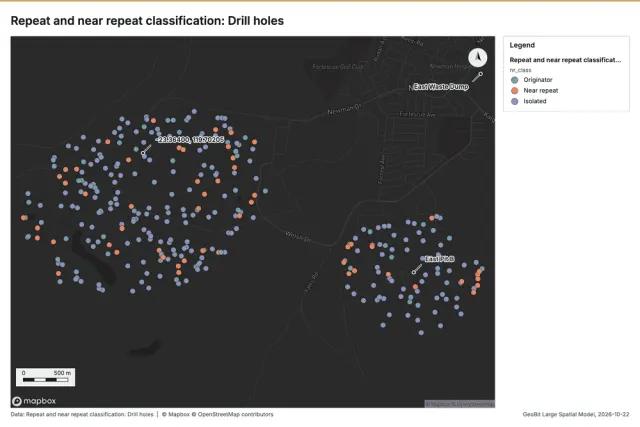
Task: Click the Isolated legend text
Action: tap(535, 101)
